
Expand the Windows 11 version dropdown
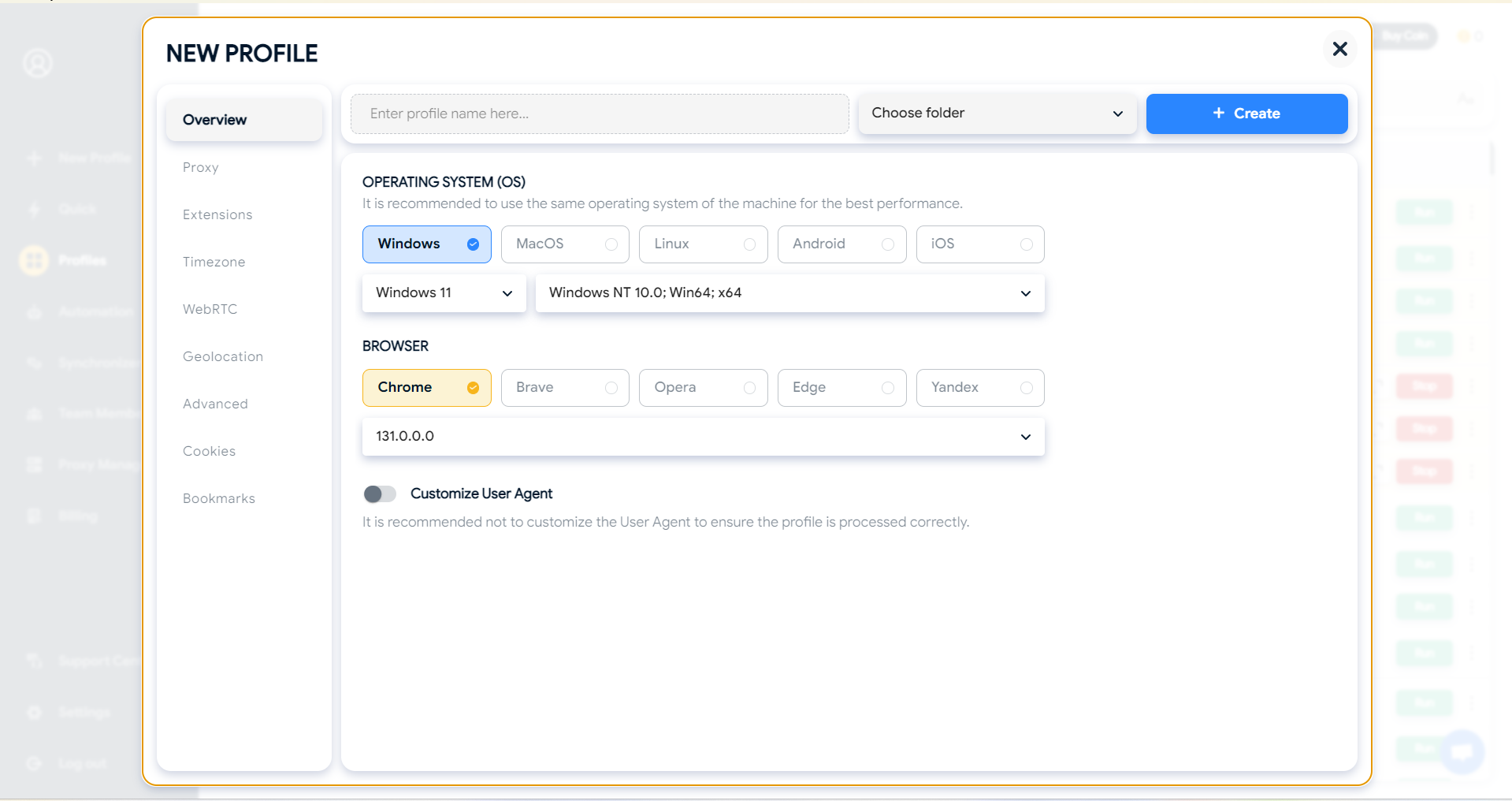pyautogui.click(x=444, y=293)
